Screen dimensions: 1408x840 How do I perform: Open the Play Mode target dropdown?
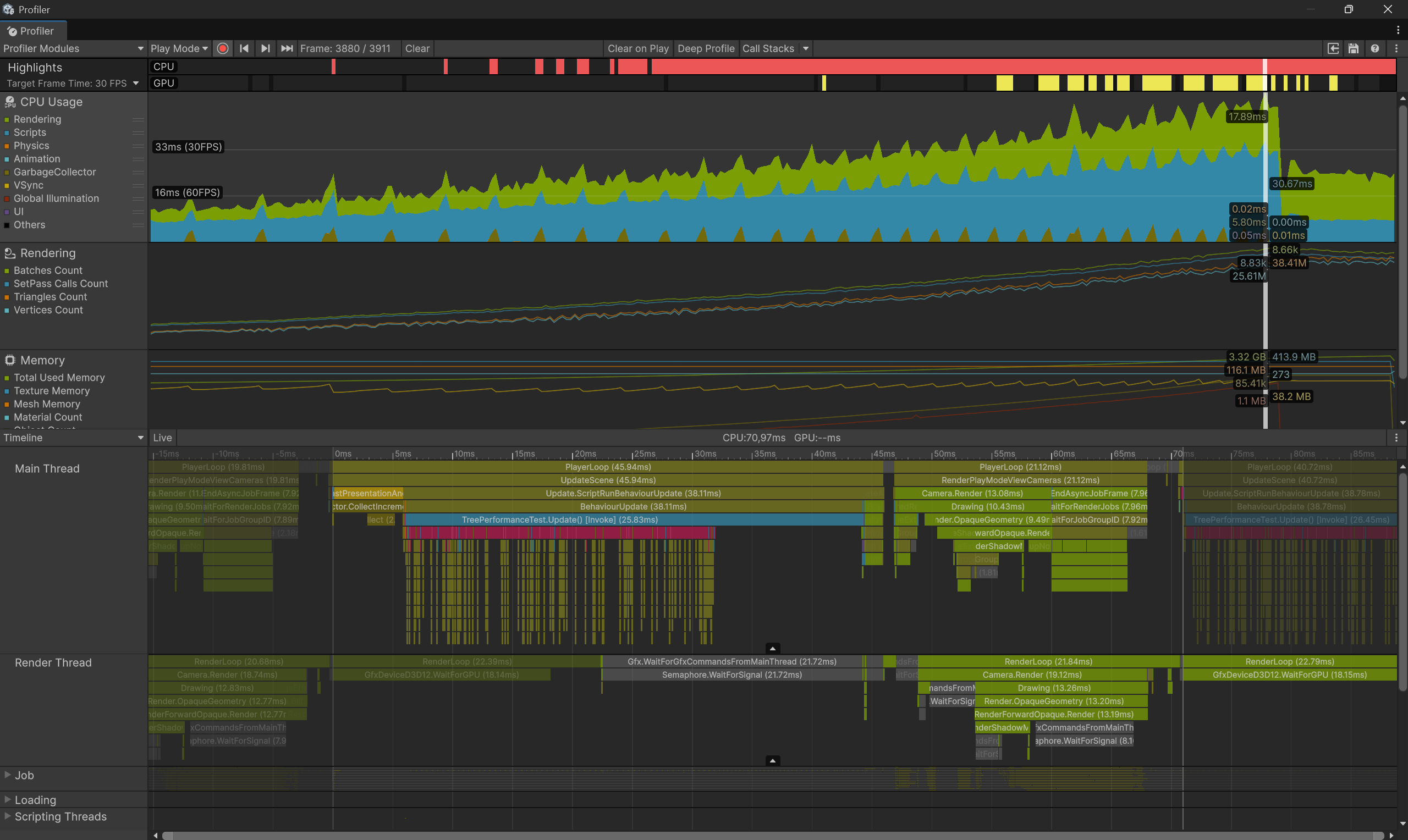pyautogui.click(x=179, y=49)
